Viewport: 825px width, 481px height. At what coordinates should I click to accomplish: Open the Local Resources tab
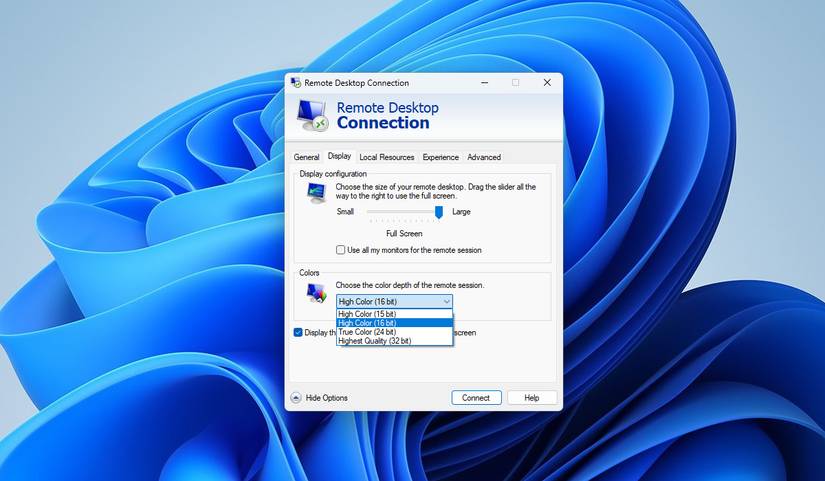coord(387,157)
